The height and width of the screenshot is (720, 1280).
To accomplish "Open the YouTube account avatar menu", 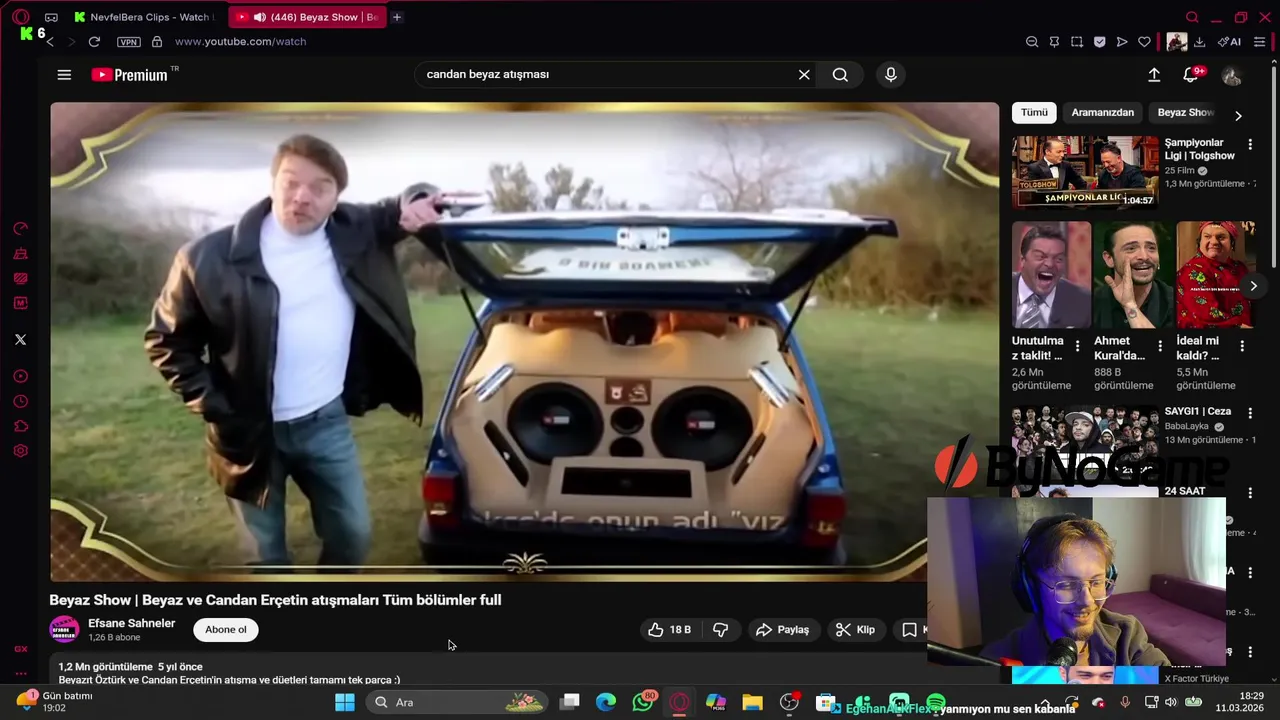I will click(1232, 75).
